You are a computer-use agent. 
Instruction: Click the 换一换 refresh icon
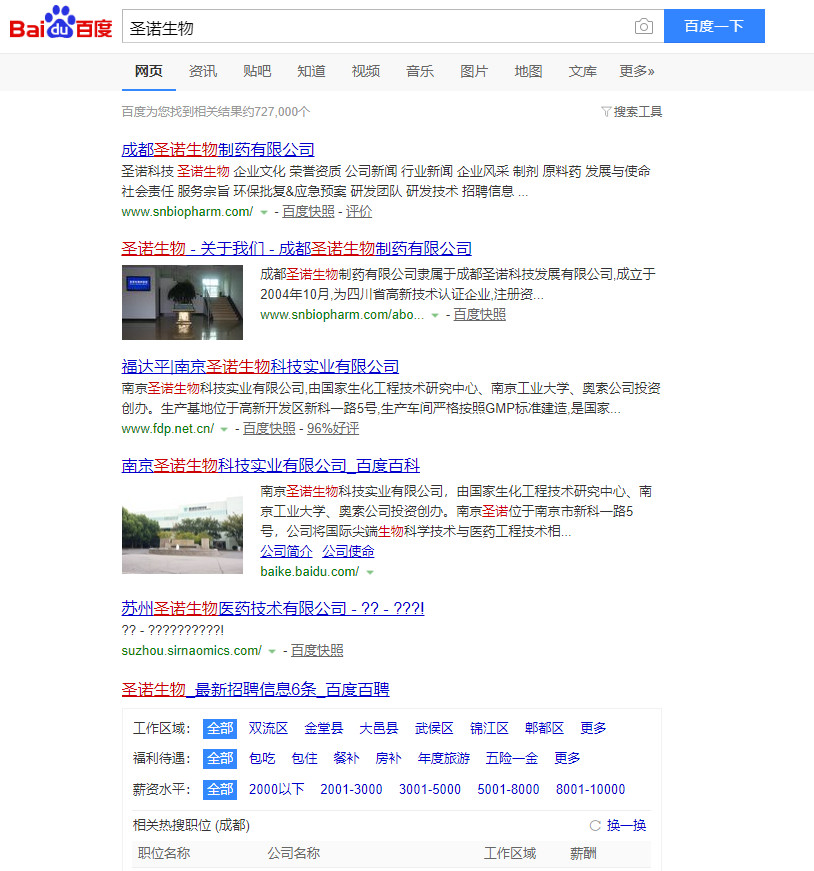tap(595, 826)
